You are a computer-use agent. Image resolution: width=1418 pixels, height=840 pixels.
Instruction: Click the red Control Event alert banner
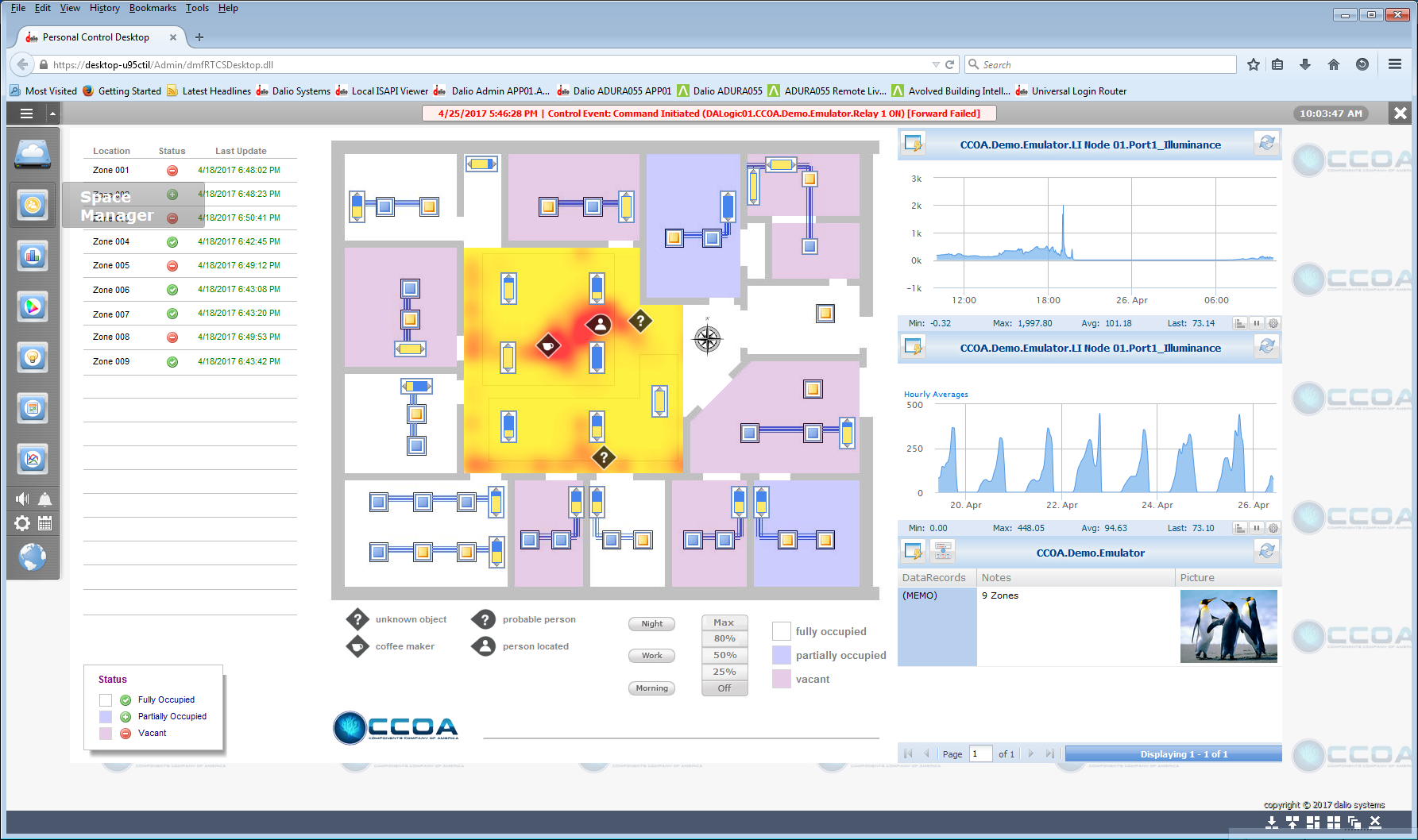[x=709, y=114]
